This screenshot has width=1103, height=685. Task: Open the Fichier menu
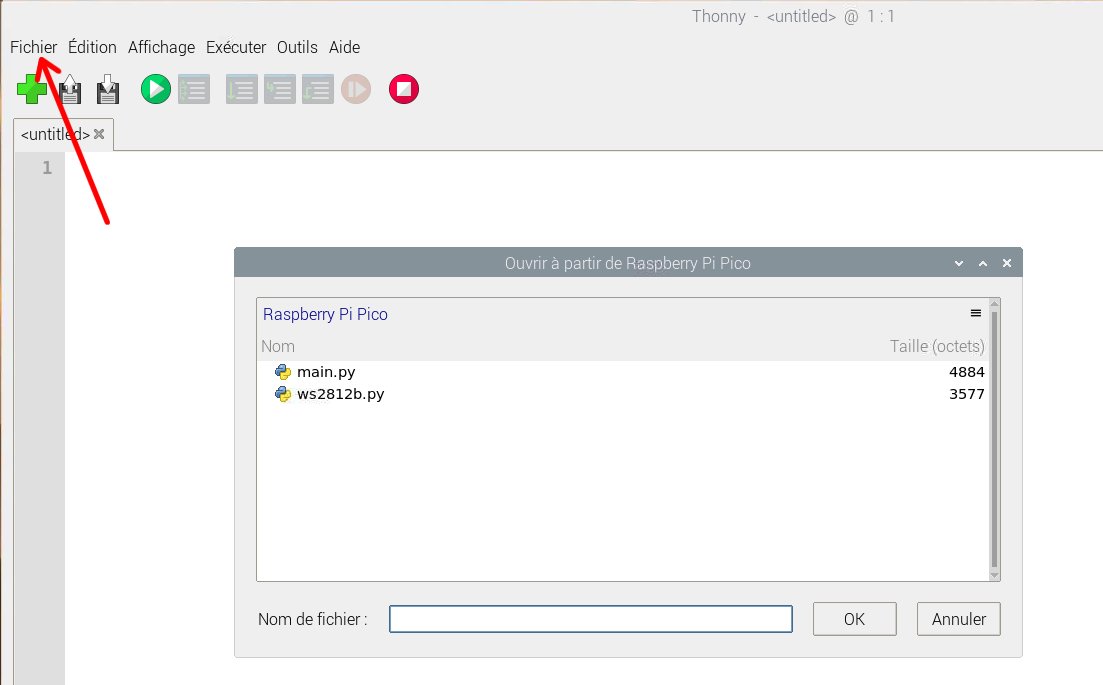[33, 47]
